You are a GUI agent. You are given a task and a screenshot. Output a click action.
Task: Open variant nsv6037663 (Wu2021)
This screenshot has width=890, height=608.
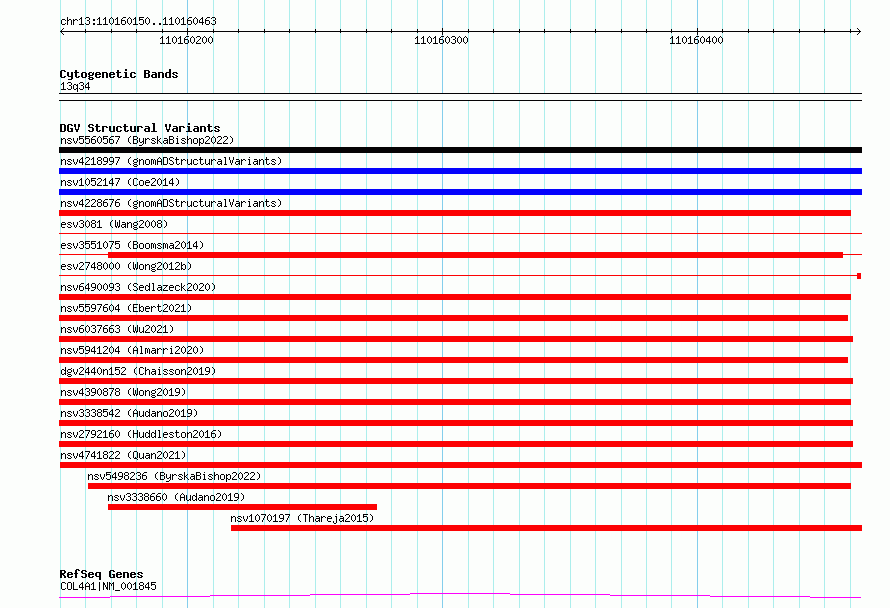click(x=117, y=329)
